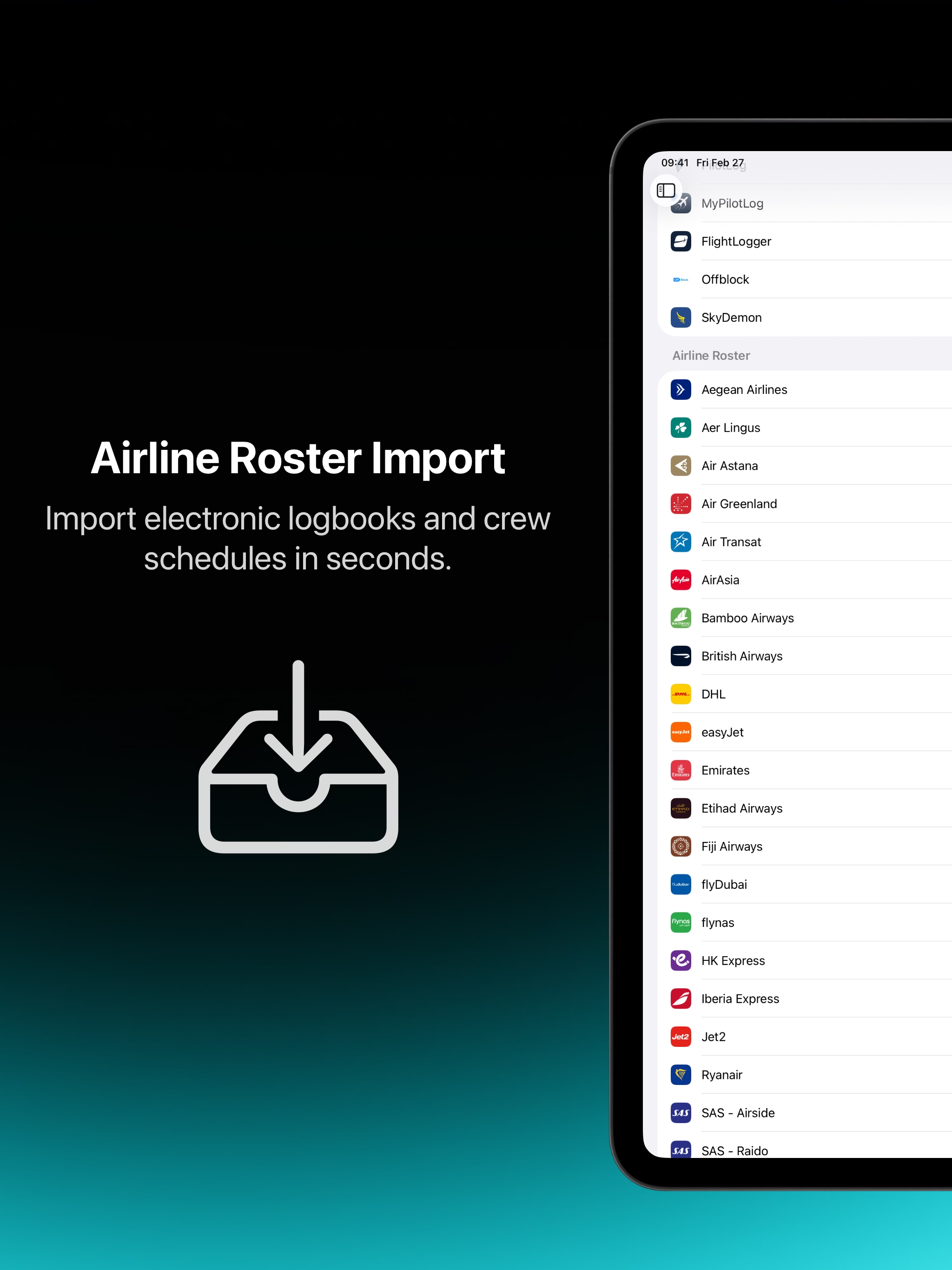Select Aegean Airlines roster
Screen dimensions: 952x1270
point(805,390)
